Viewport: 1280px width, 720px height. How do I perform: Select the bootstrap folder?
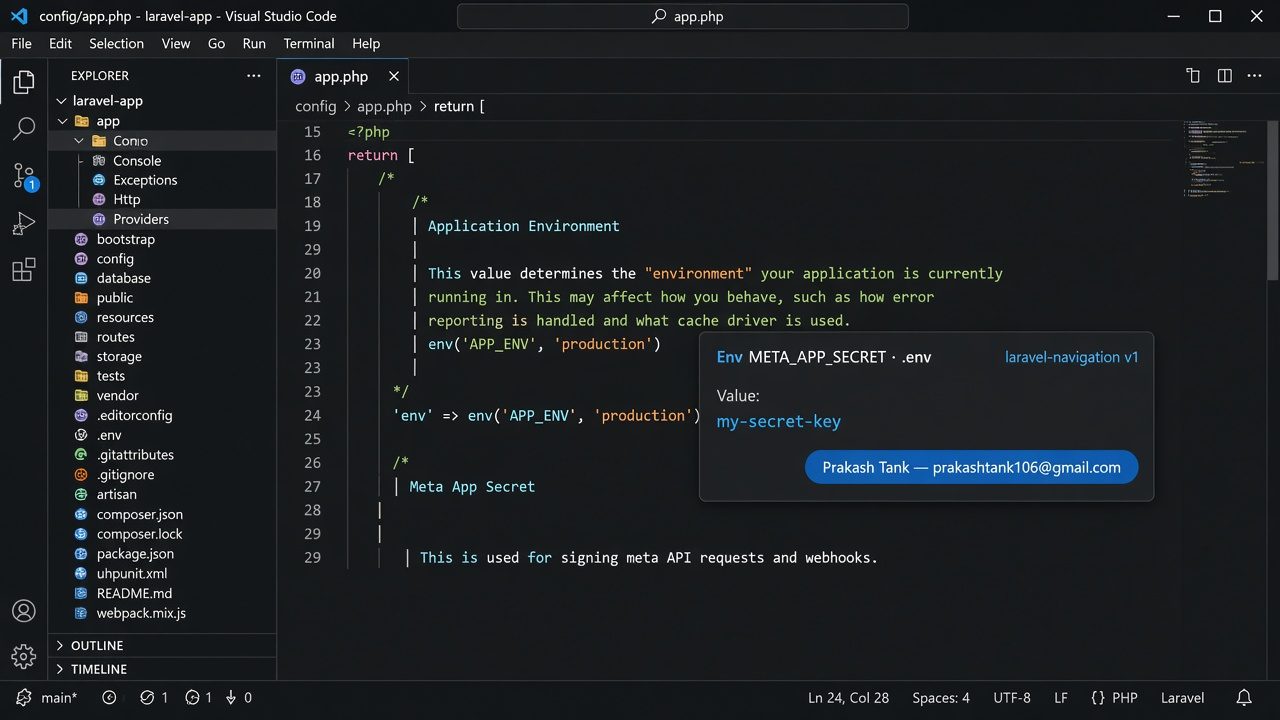(x=125, y=239)
